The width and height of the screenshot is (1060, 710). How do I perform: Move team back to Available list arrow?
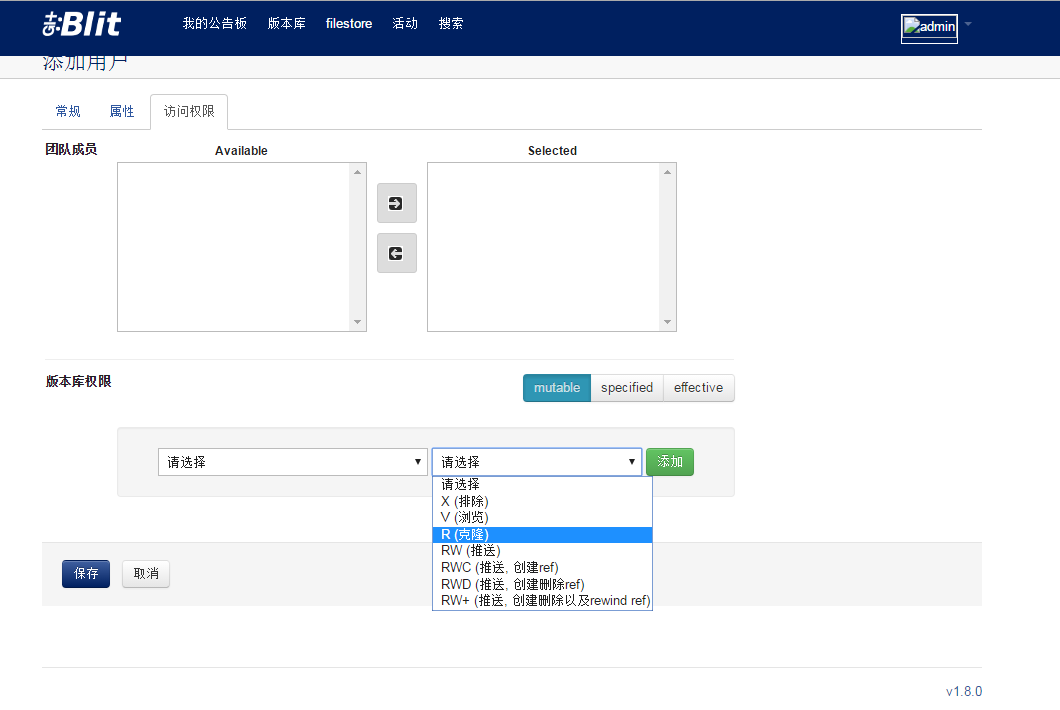(x=397, y=253)
